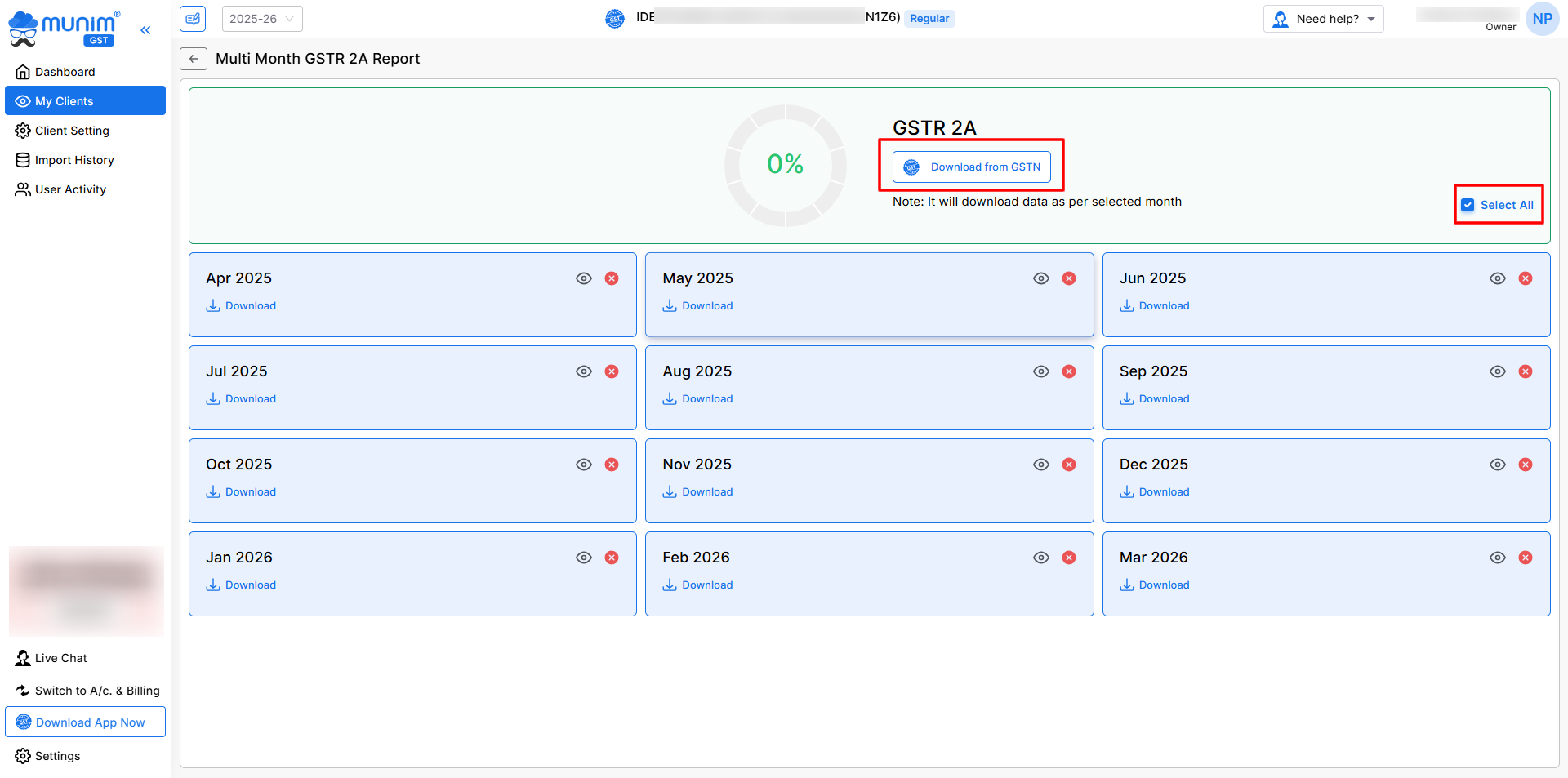View Oct 2025 data with eye icon

pos(584,465)
